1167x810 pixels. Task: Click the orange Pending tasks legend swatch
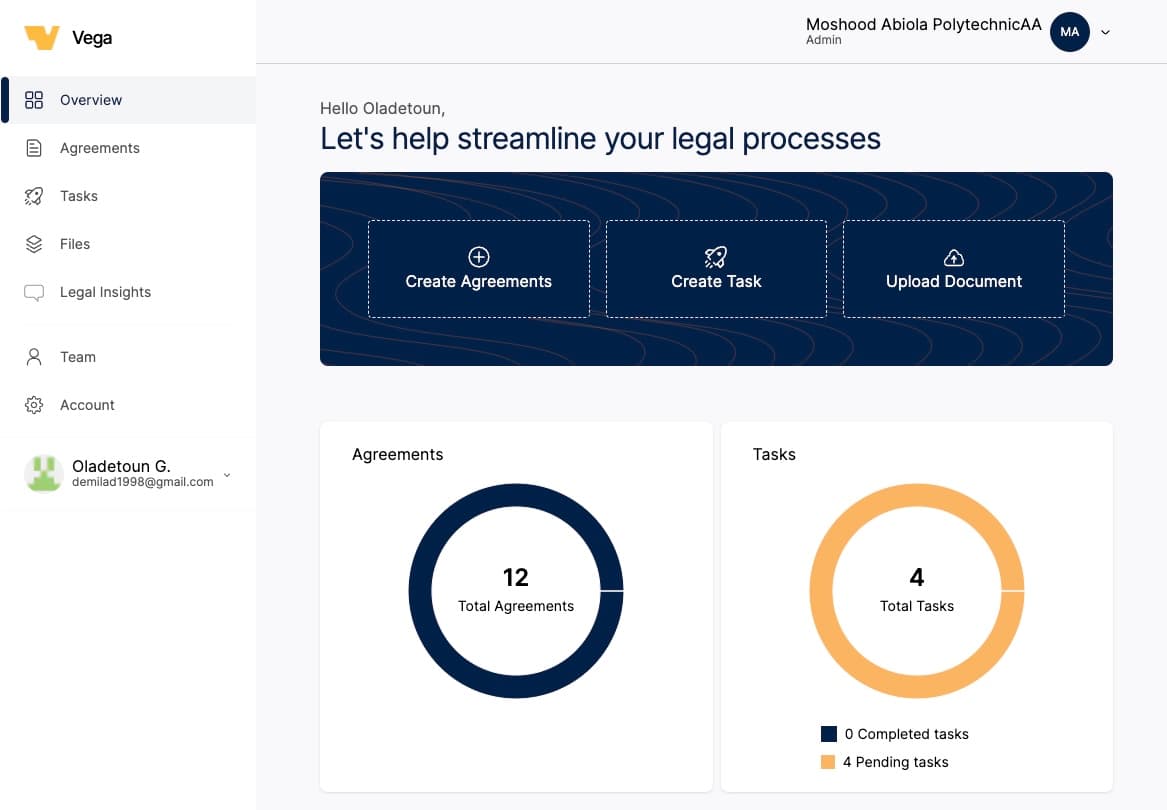pyautogui.click(x=828, y=762)
